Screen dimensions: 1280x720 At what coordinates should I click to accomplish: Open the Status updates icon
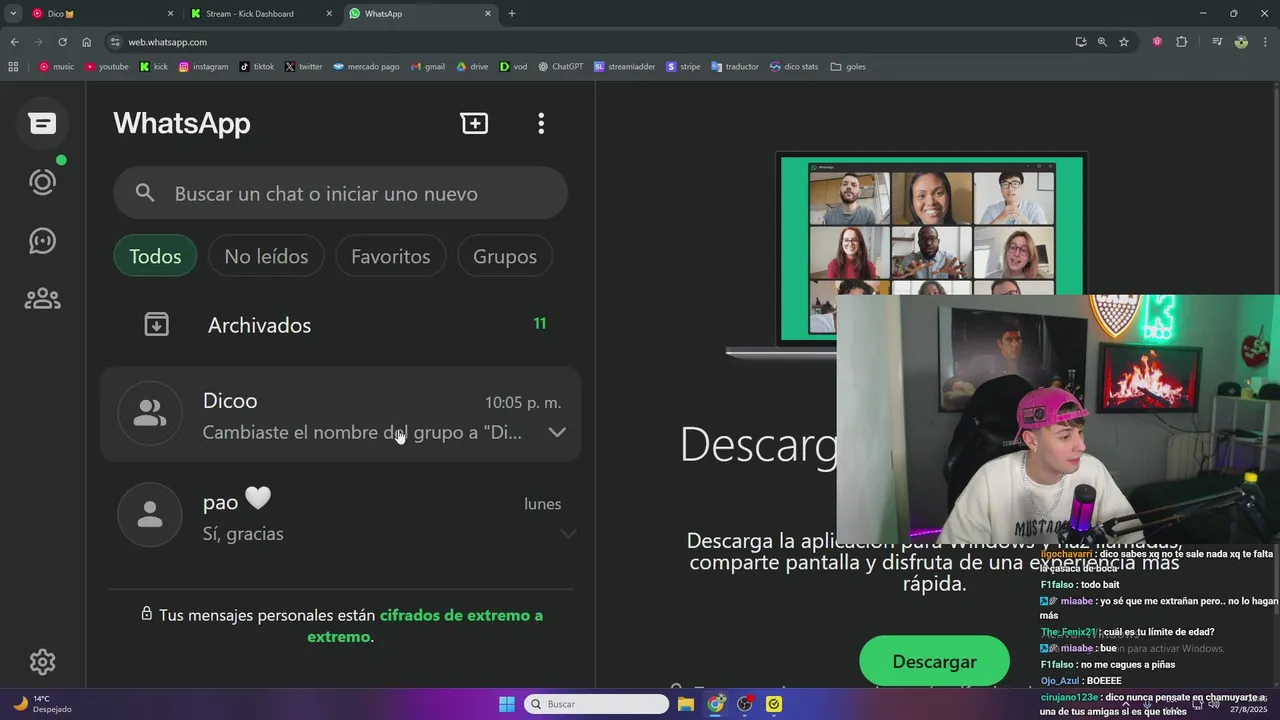[42, 182]
